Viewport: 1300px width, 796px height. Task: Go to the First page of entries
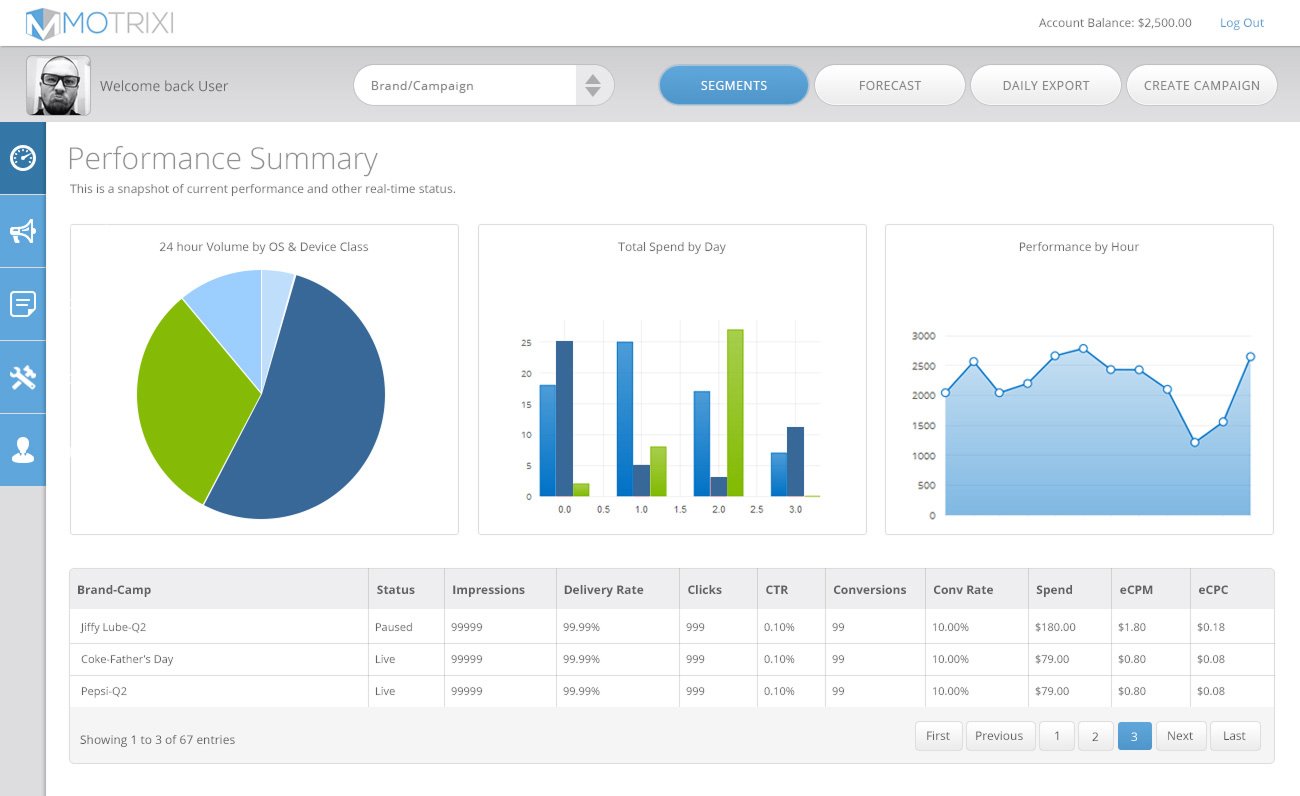938,736
